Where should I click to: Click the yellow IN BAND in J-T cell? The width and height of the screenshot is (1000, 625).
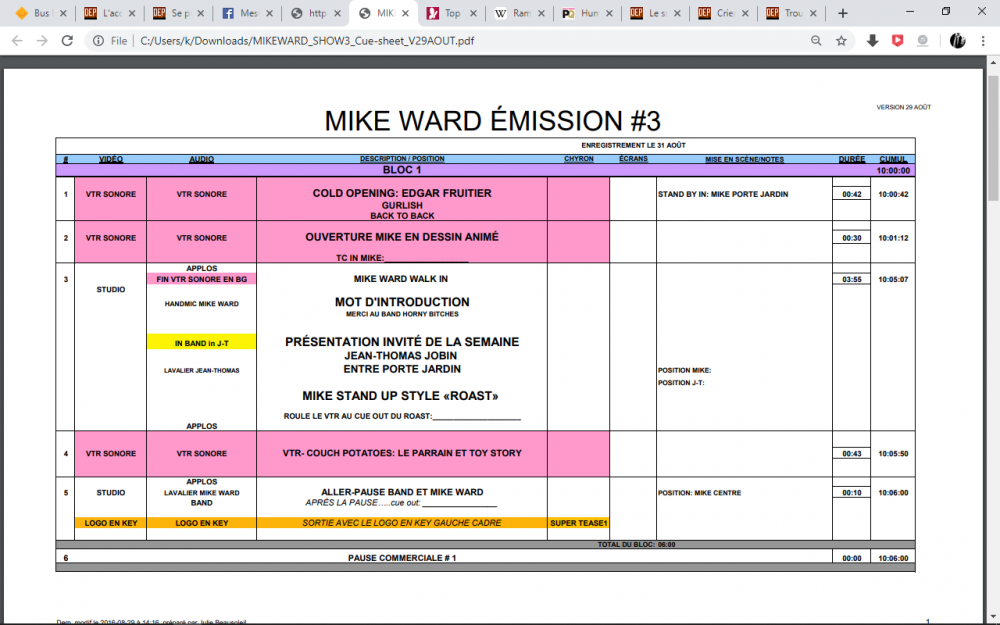click(201, 343)
